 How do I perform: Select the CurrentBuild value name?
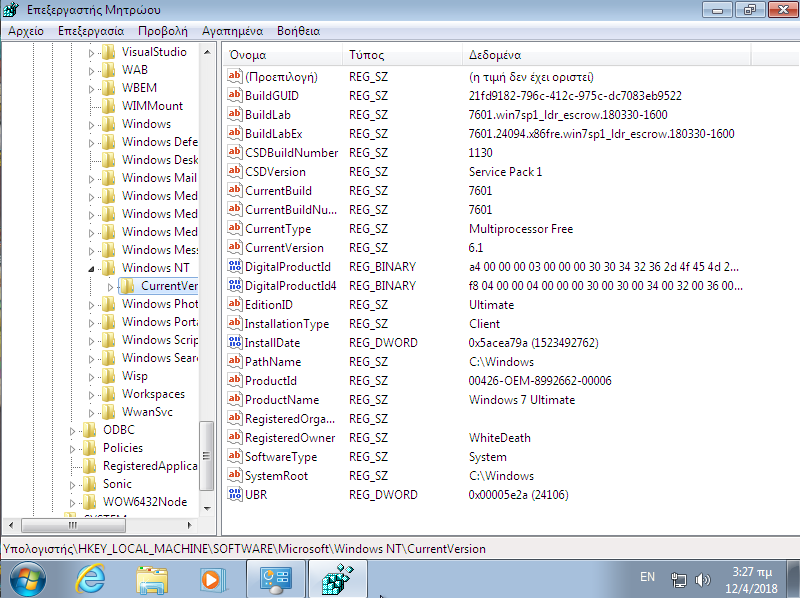pos(278,191)
